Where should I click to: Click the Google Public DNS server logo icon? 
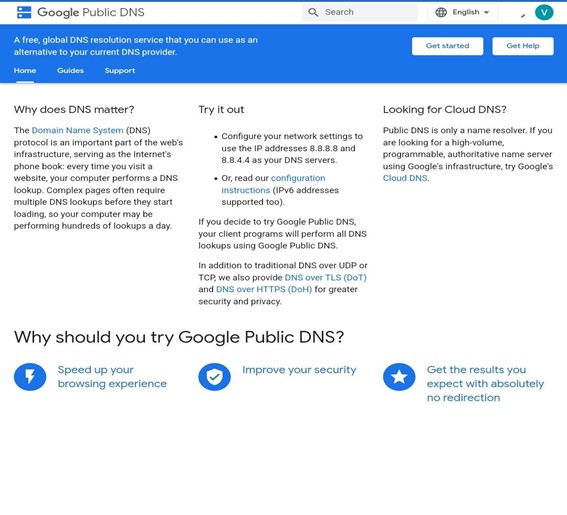pyautogui.click(x=24, y=12)
